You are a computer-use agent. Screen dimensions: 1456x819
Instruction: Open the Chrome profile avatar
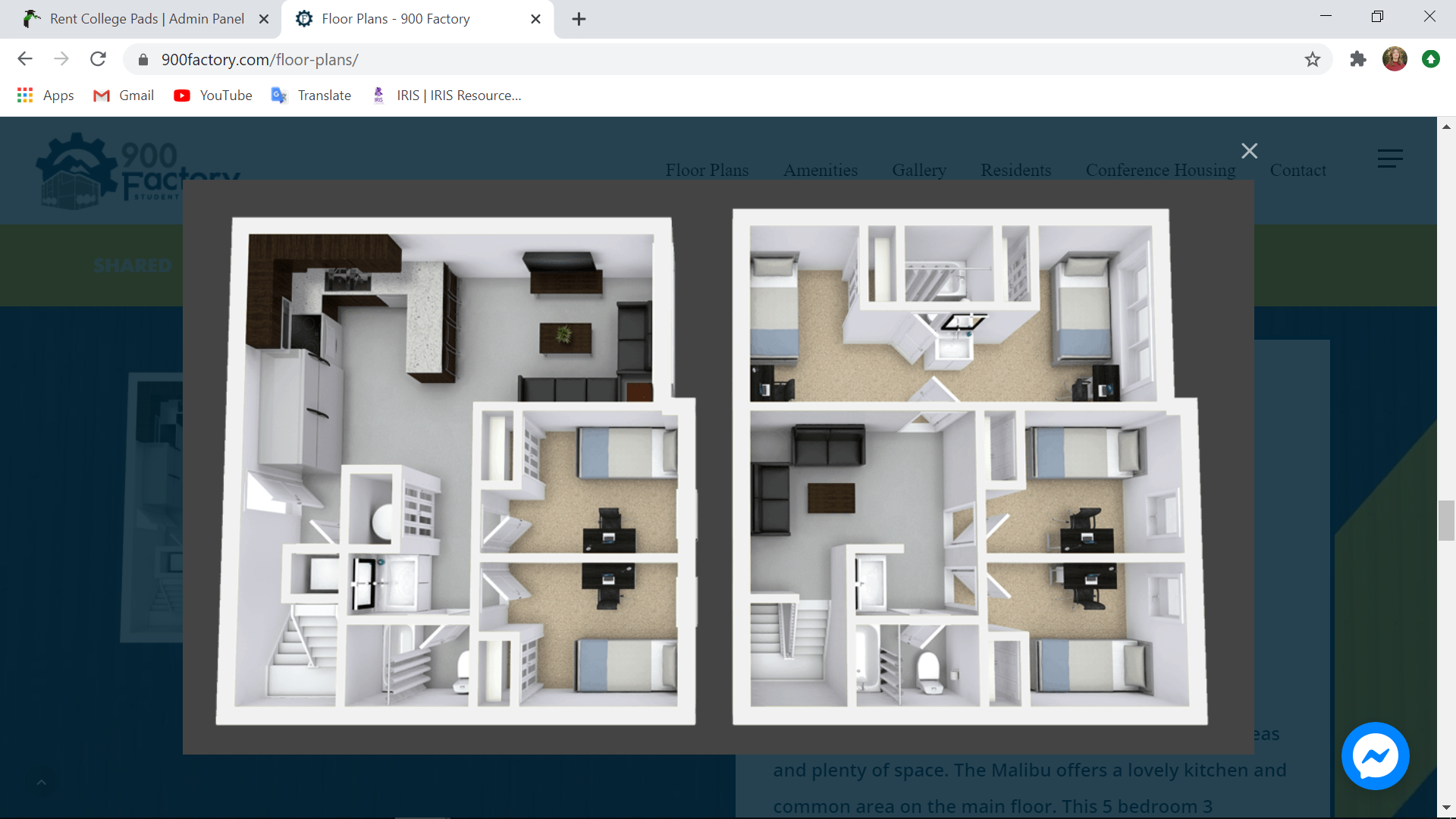tap(1395, 59)
